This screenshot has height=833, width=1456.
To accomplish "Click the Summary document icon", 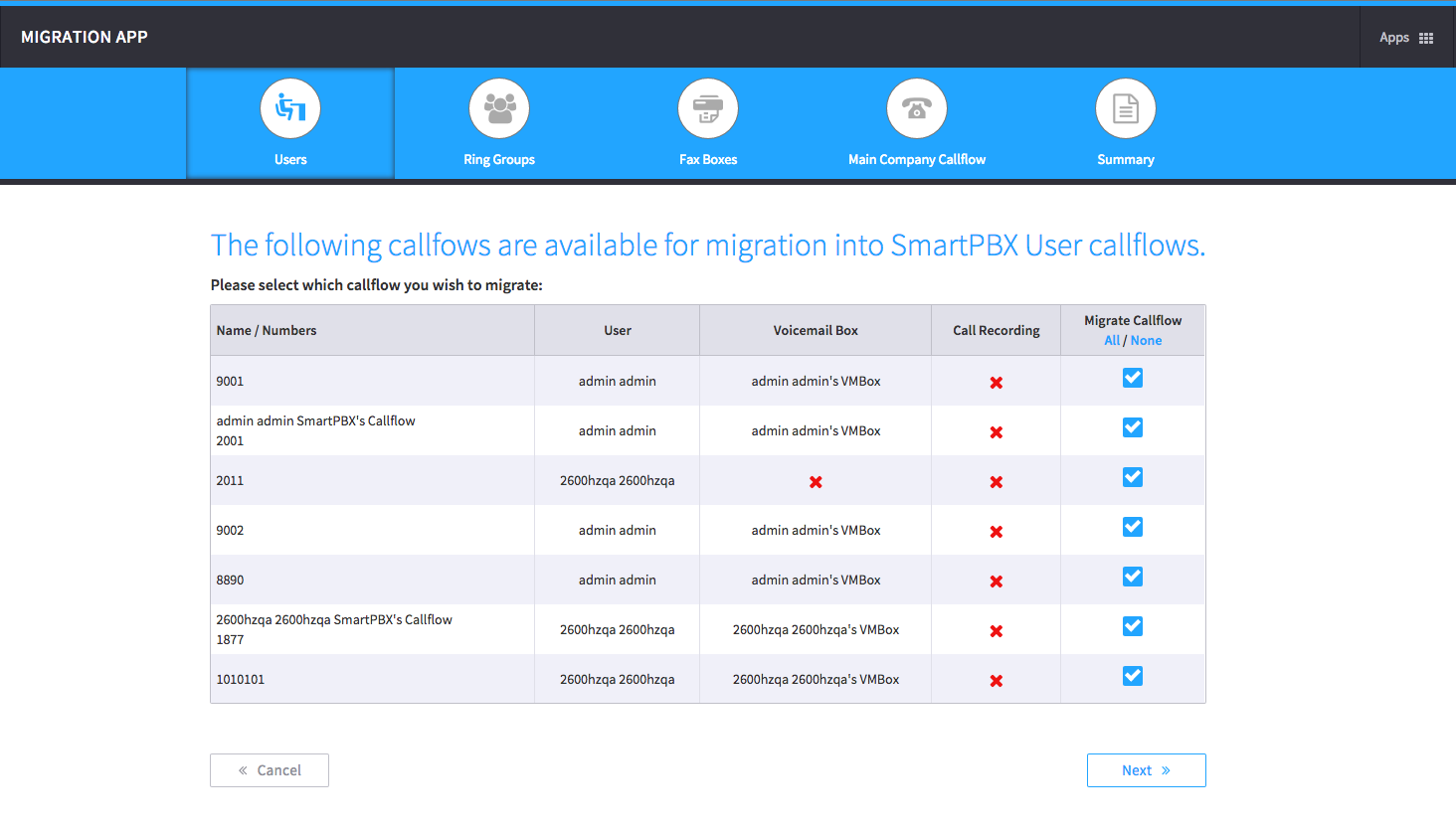I will tap(1126, 108).
